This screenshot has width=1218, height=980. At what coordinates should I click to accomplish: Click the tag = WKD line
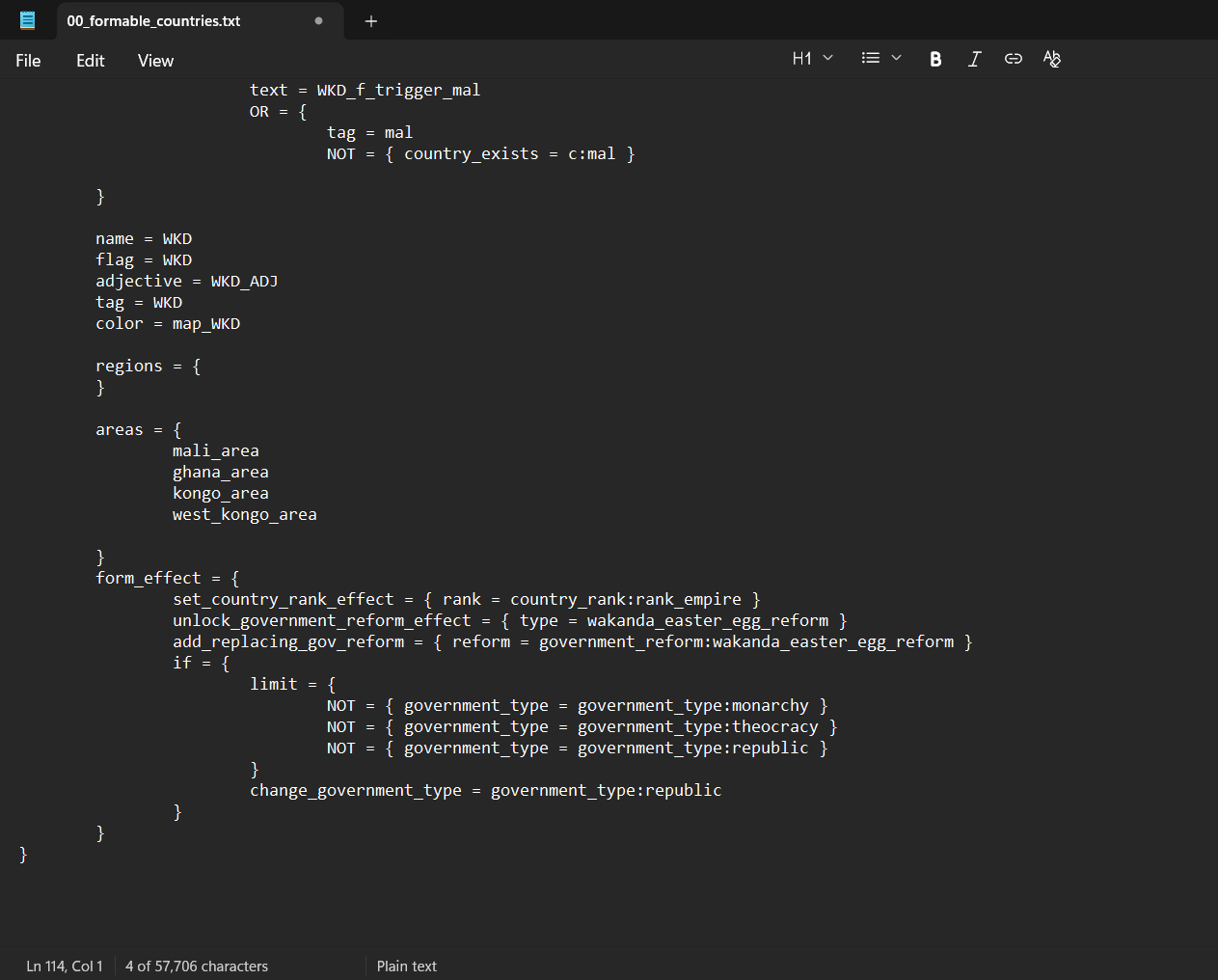point(139,302)
